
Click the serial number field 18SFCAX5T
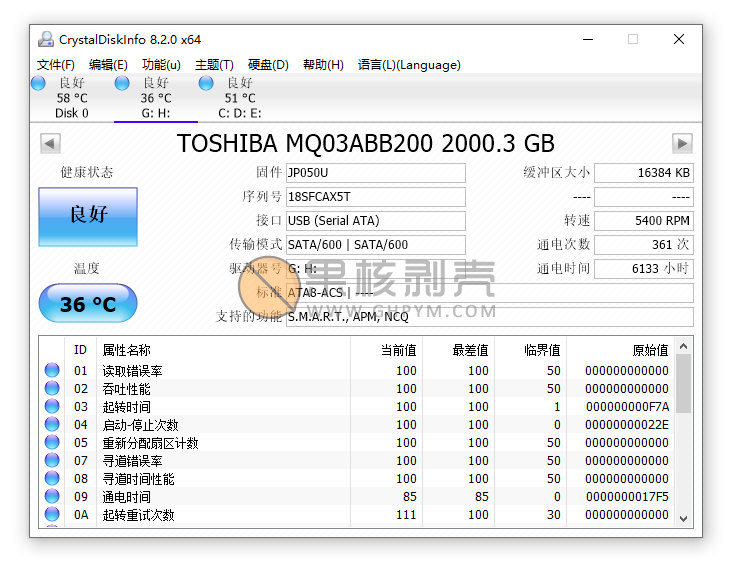tap(376, 197)
